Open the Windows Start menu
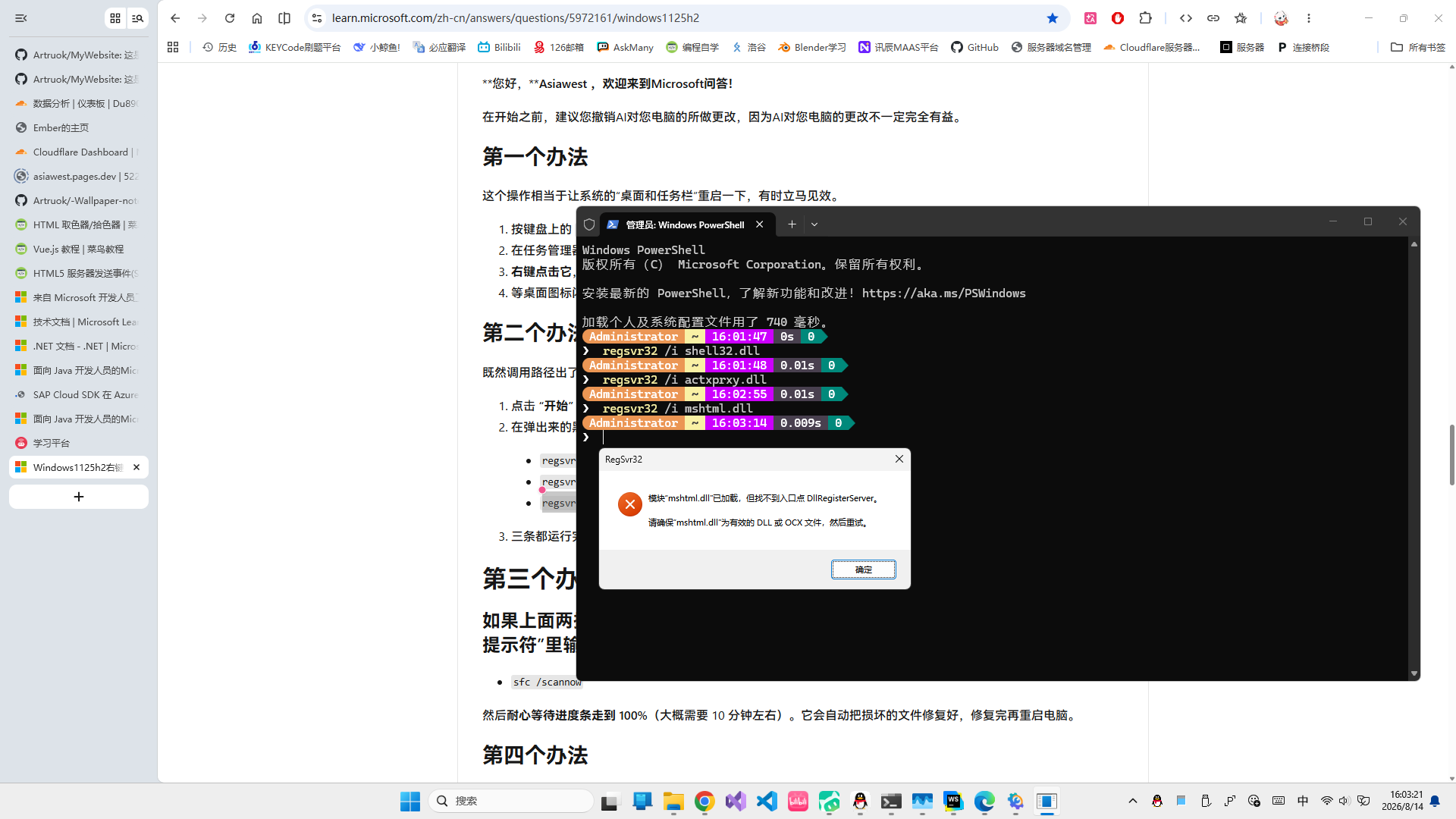1456x819 pixels. pos(410,801)
